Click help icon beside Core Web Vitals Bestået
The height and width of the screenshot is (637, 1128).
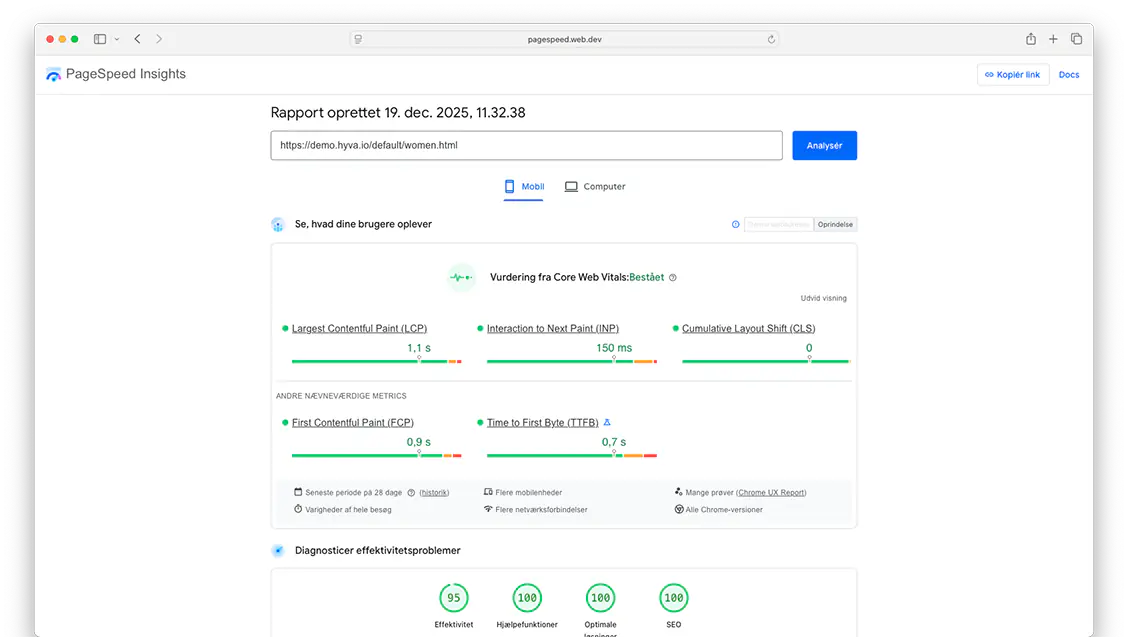tap(673, 278)
